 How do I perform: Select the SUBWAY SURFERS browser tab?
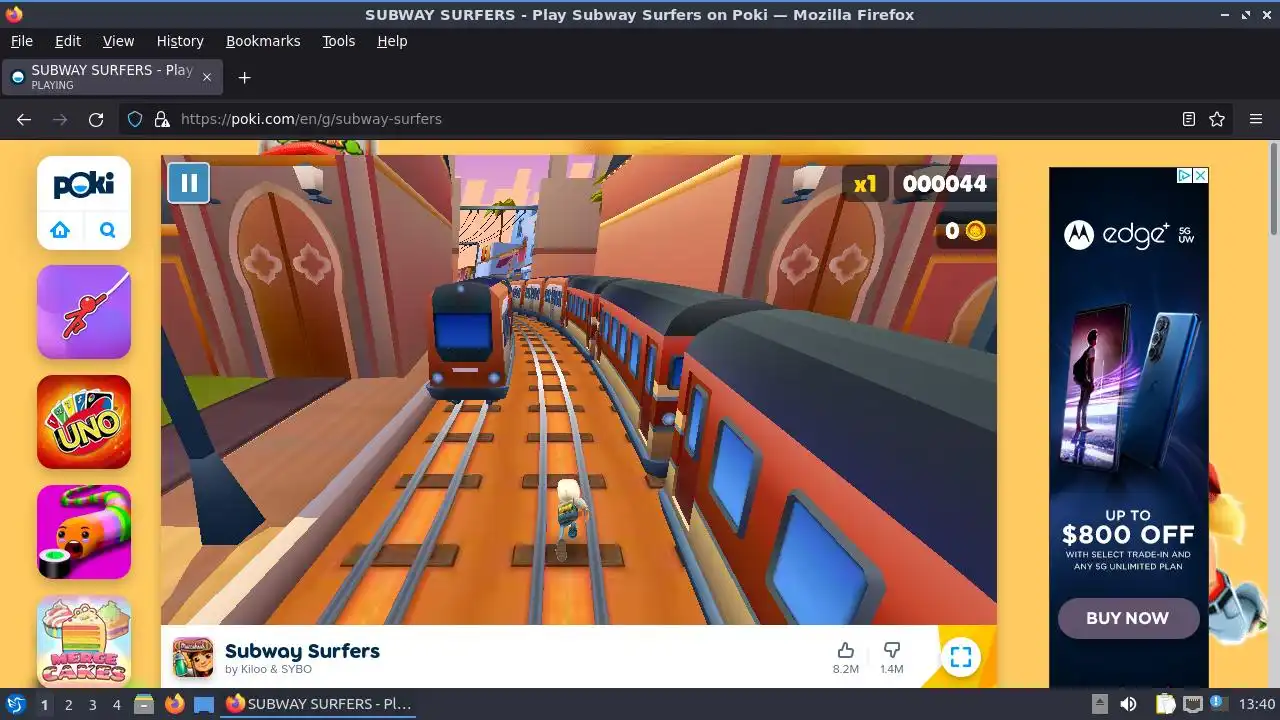[x=112, y=77]
